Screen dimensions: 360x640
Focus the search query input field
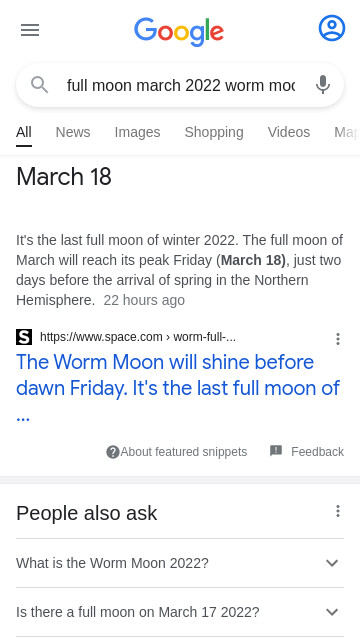pos(181,85)
